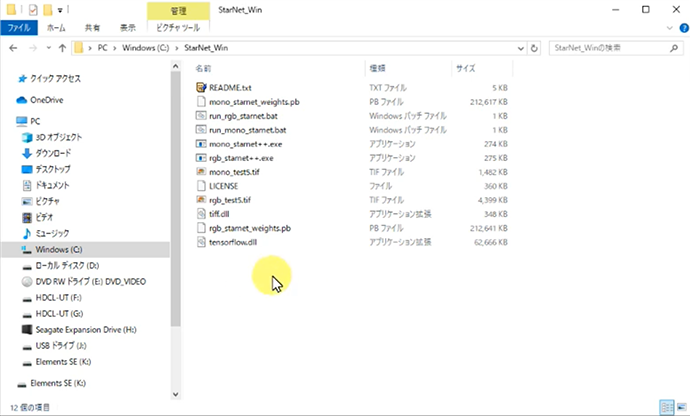This screenshot has height=416, width=690.
Task: Click the Up one level arrow
Action: [x=63, y=47]
